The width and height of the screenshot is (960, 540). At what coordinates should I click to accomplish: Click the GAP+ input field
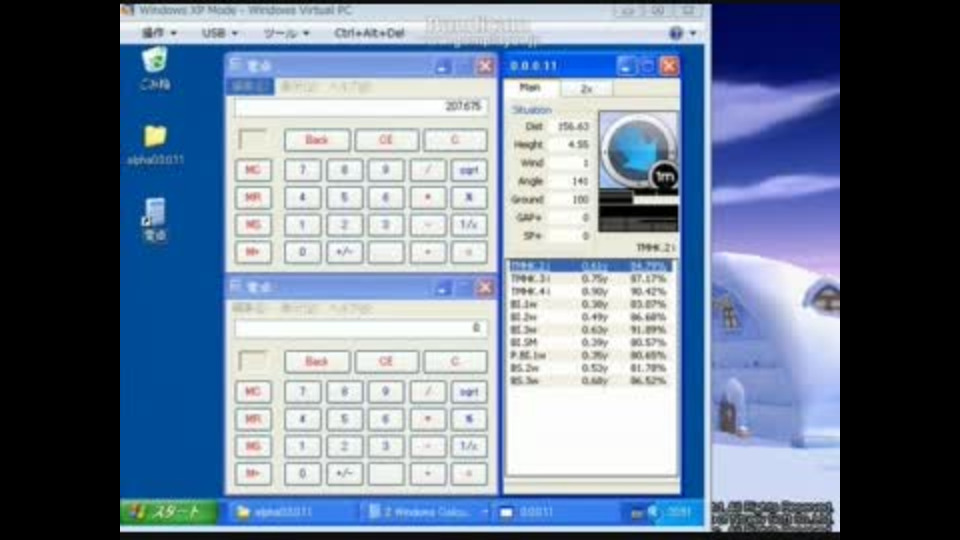click(570, 217)
